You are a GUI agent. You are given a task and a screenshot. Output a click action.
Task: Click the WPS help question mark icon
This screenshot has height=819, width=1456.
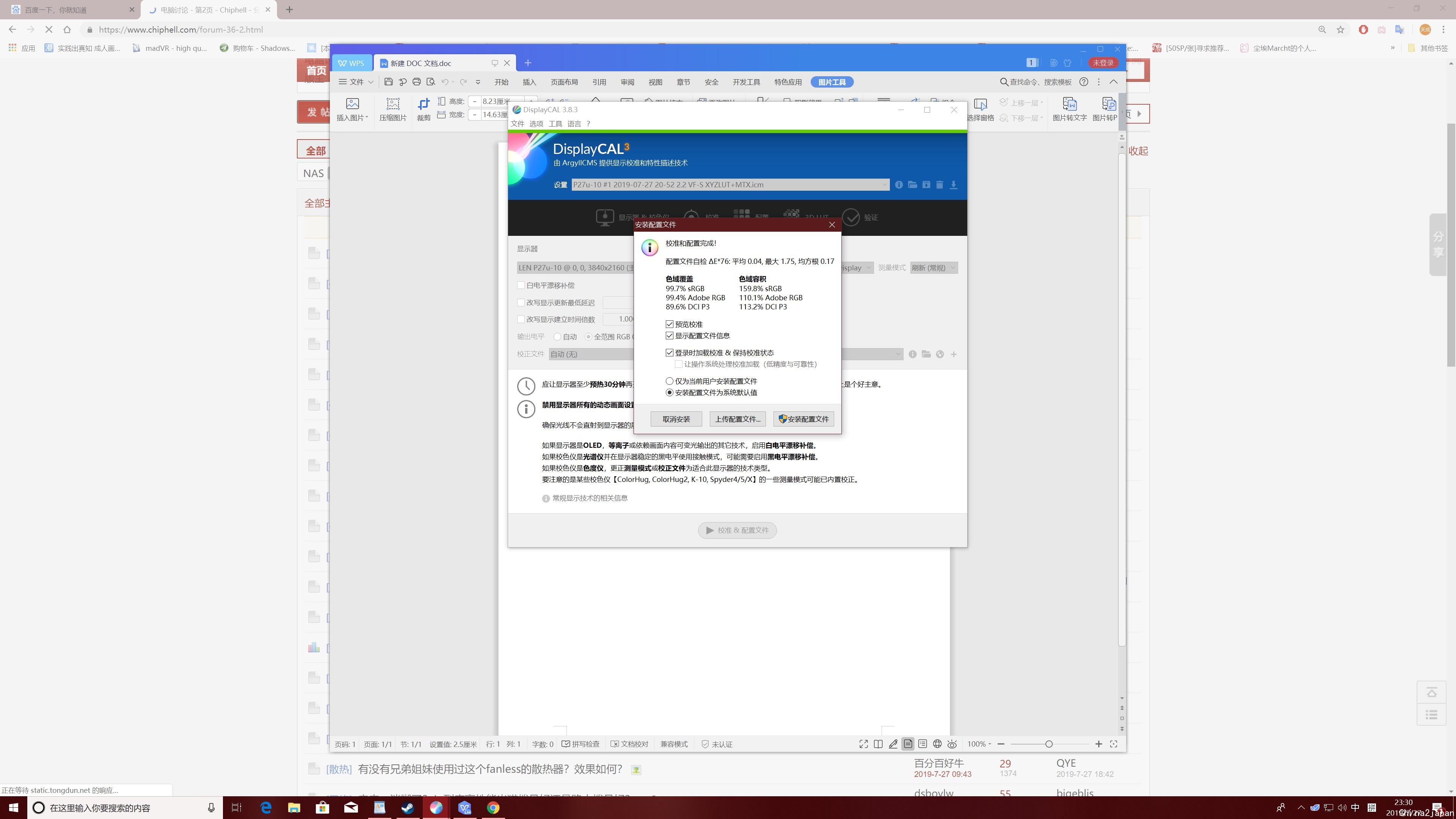tap(1084, 82)
